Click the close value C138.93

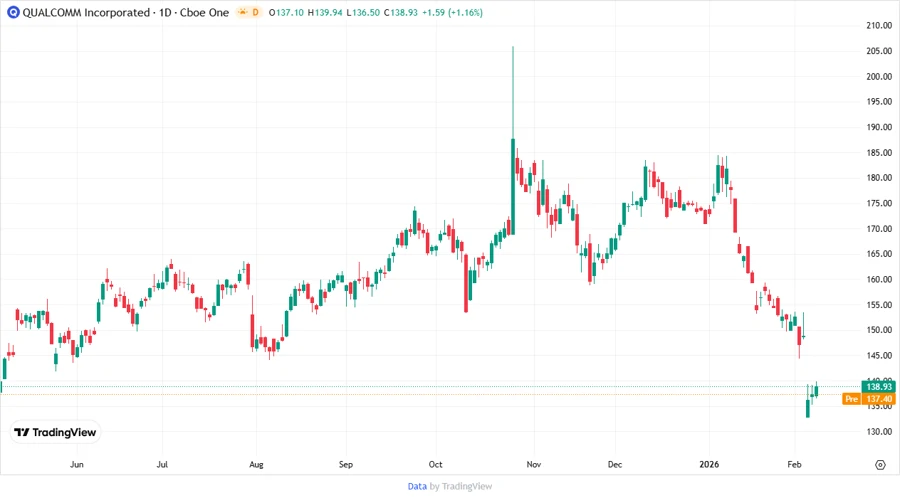[x=401, y=12]
